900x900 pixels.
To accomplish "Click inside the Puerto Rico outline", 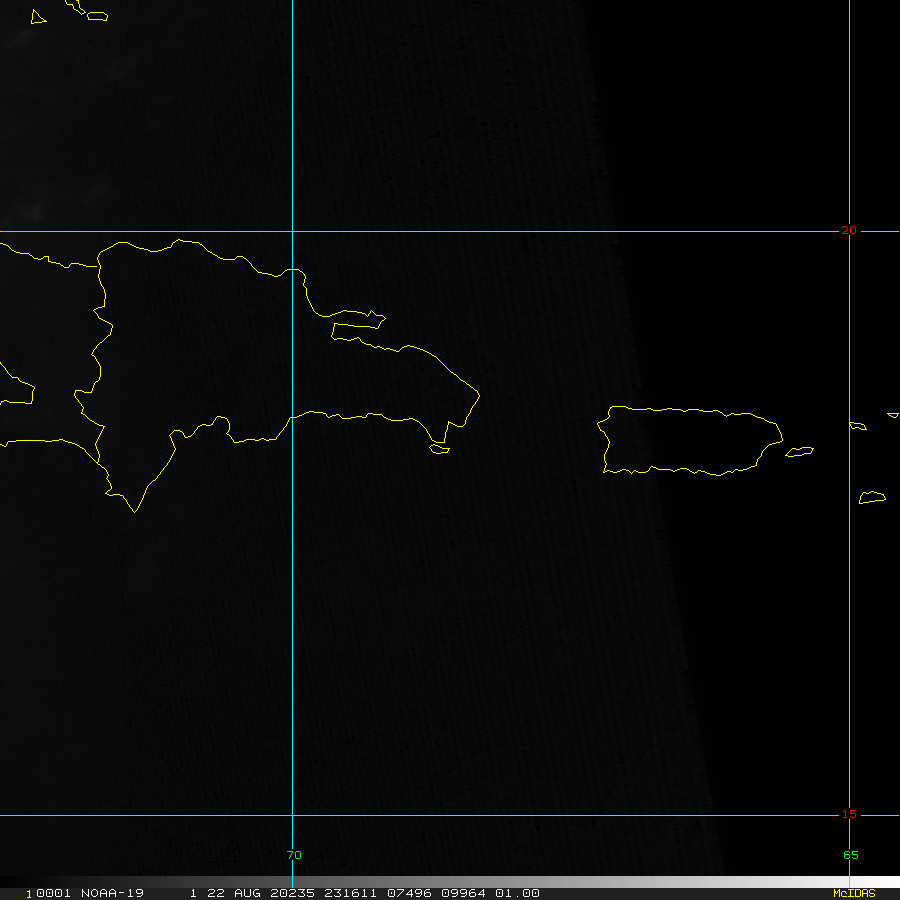I will point(690,440).
